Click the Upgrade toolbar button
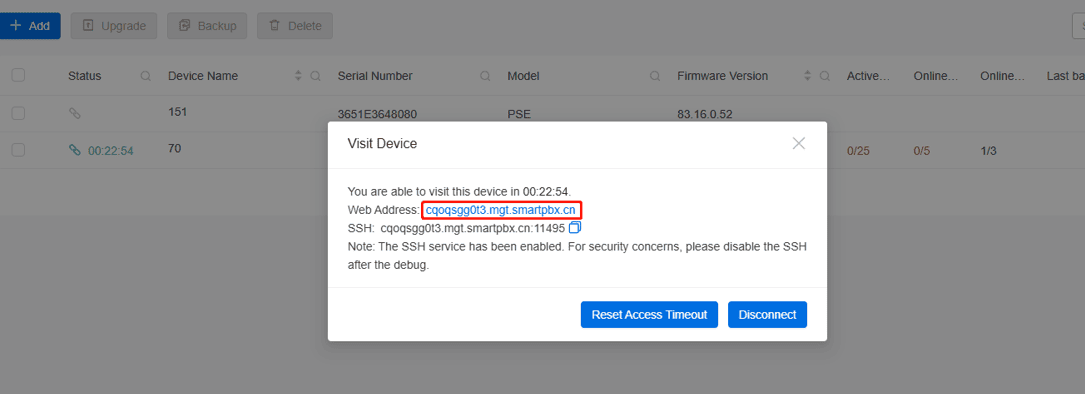This screenshot has width=1085, height=394. [x=114, y=26]
